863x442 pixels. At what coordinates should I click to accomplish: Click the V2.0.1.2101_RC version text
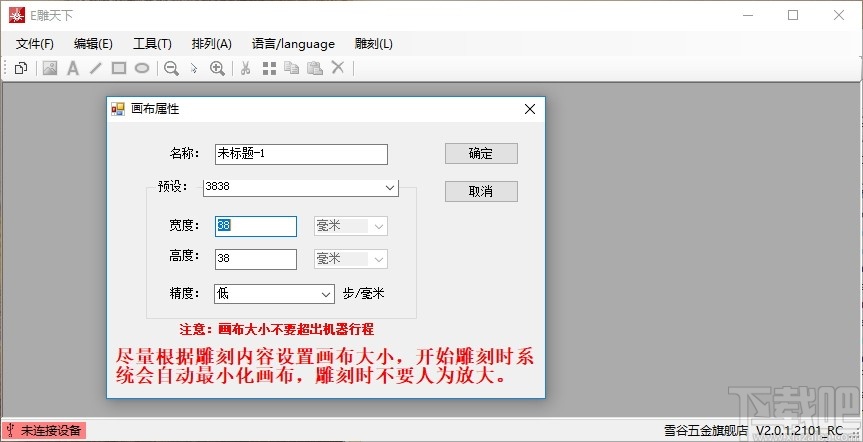tap(799, 430)
